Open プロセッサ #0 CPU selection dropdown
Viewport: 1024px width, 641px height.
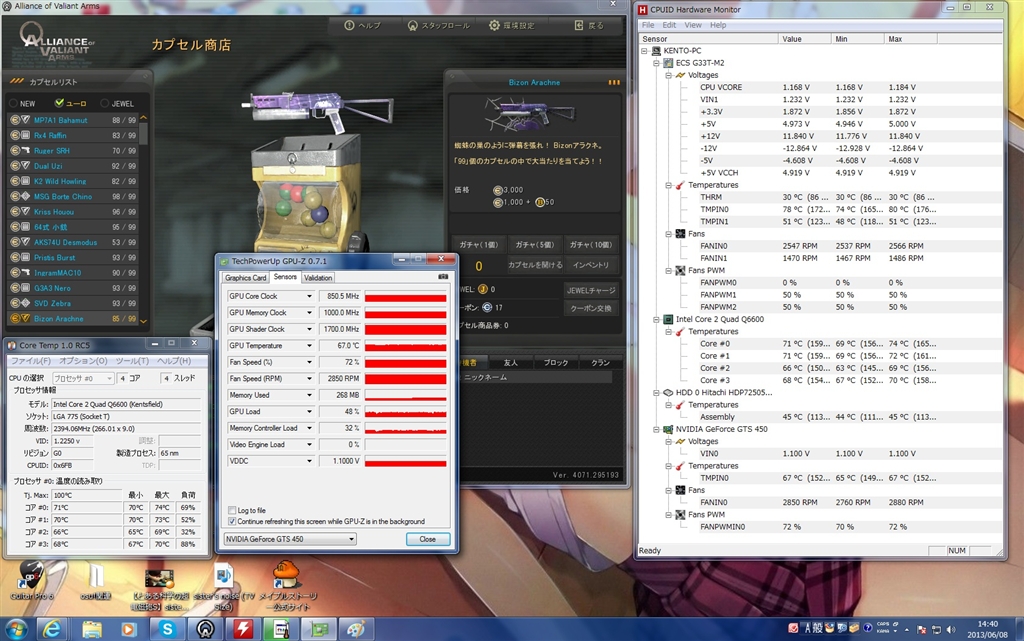click(x=82, y=378)
